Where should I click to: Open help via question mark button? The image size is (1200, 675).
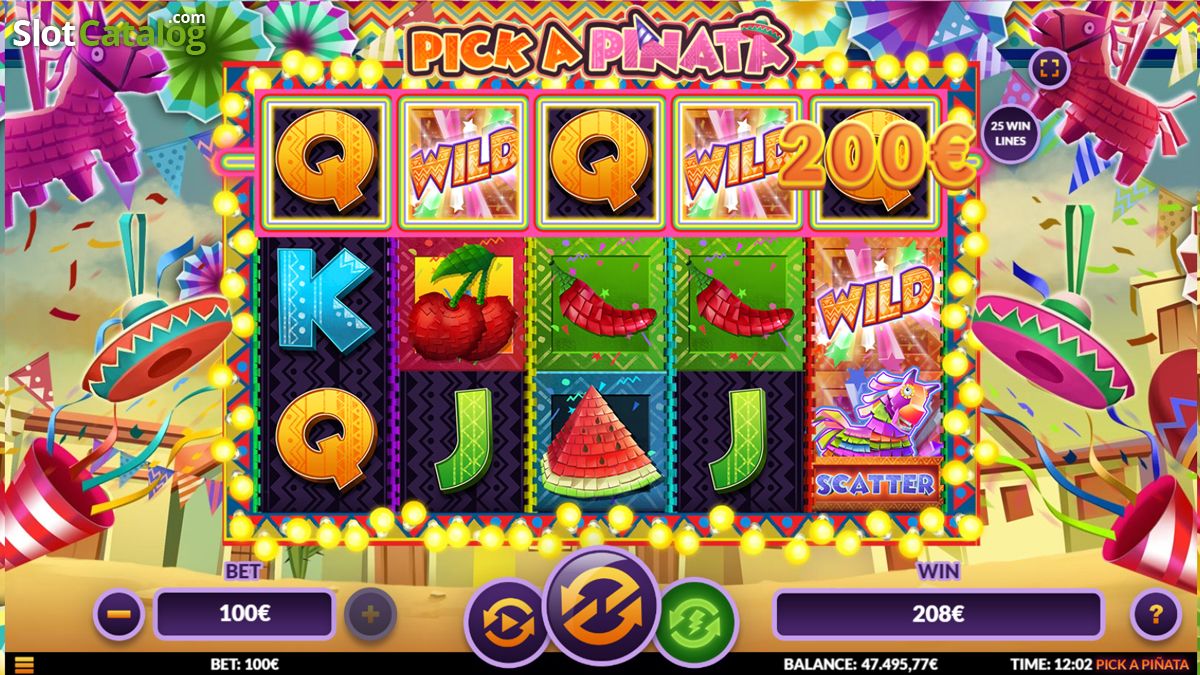pyautogui.click(x=1155, y=614)
